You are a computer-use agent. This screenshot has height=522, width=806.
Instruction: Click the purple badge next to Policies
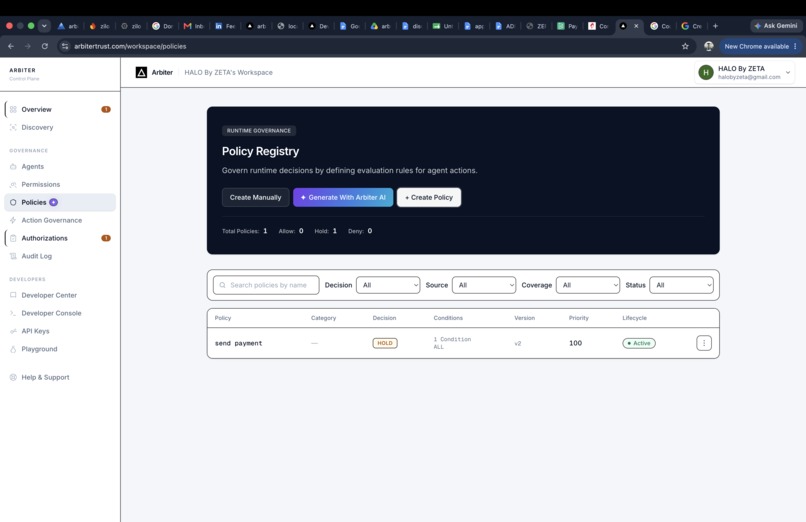coord(53,202)
